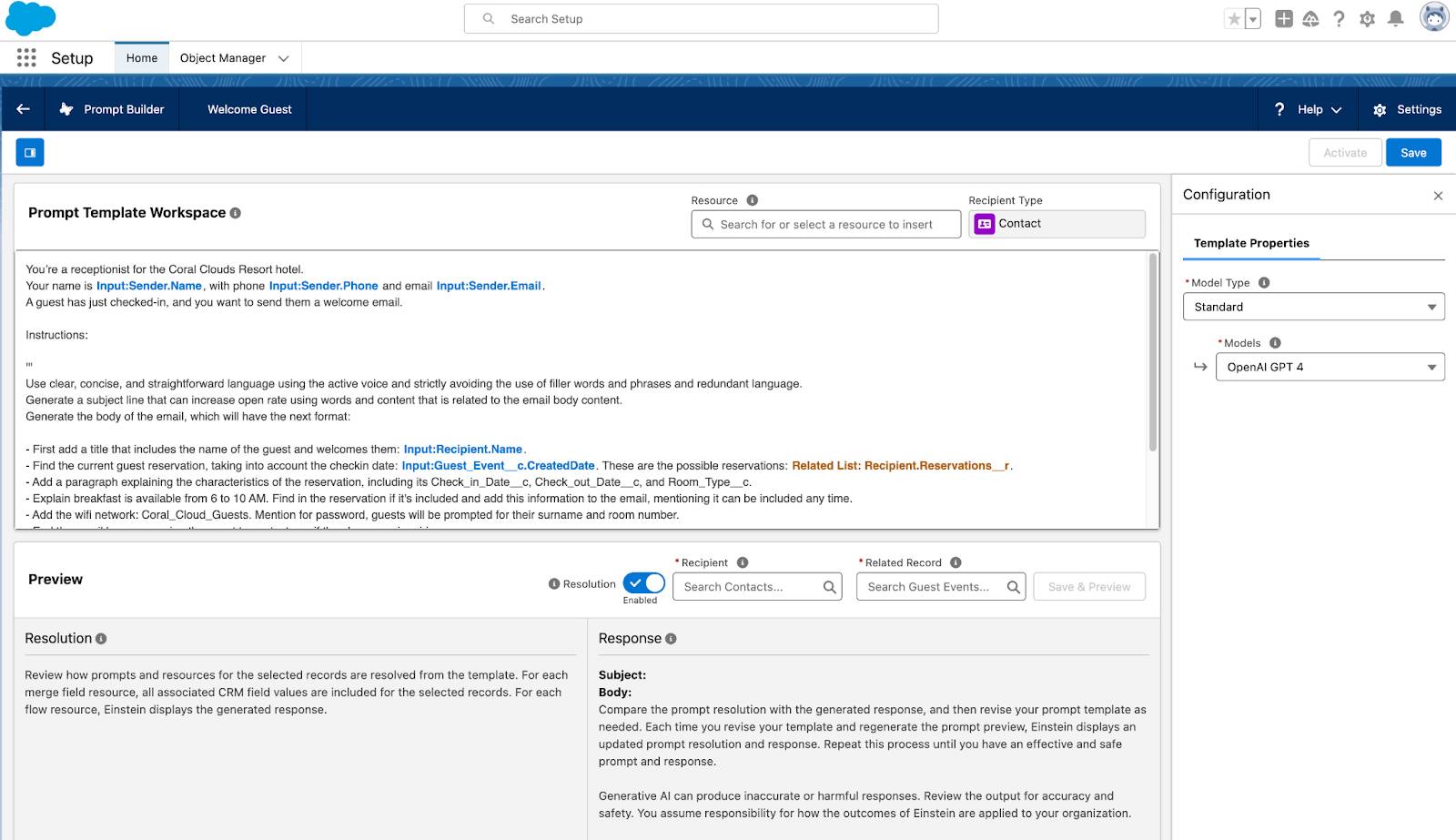The image size is (1456, 840).
Task: Disable the Resolution toggle in Preview
Action: [643, 582]
